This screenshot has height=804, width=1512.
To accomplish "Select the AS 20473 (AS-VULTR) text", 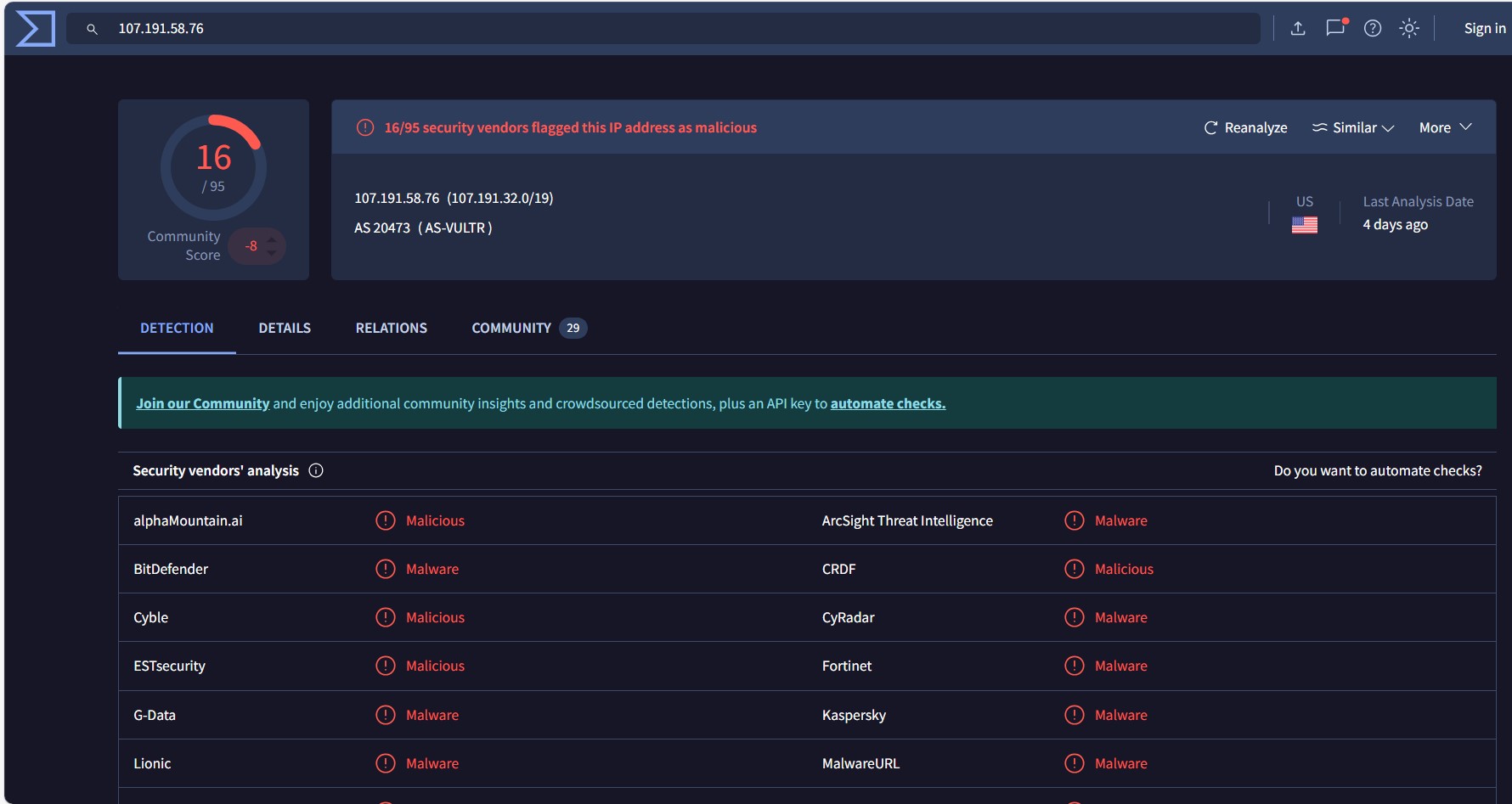I will coord(423,228).
